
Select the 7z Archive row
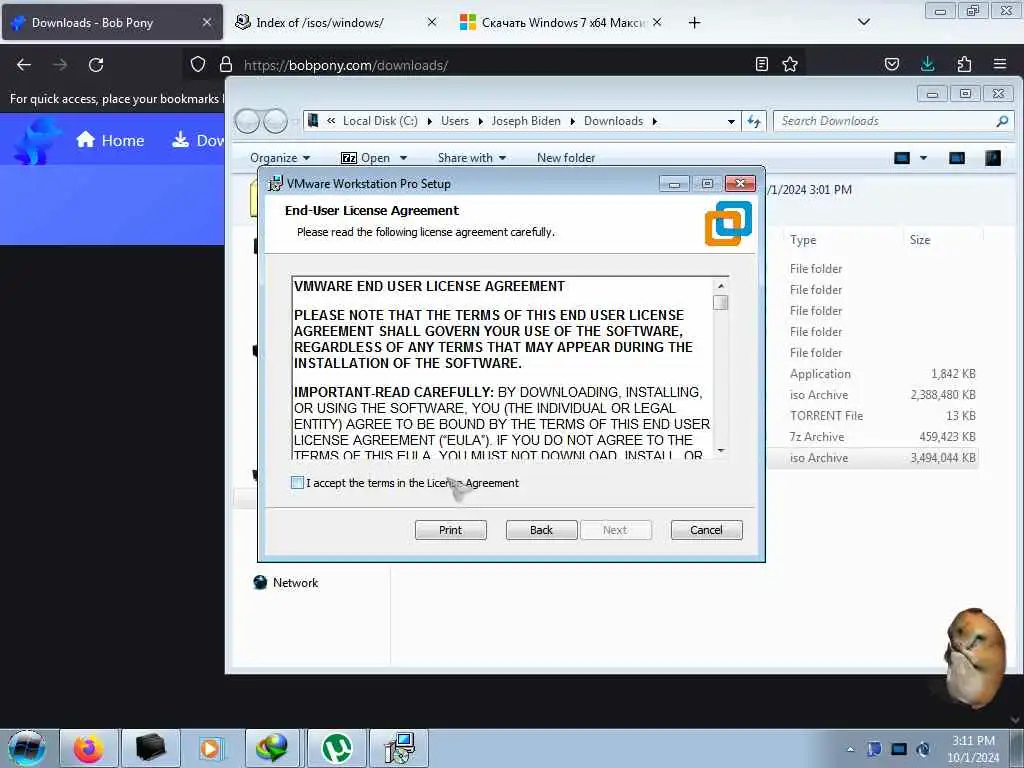pyautogui.click(x=873, y=437)
